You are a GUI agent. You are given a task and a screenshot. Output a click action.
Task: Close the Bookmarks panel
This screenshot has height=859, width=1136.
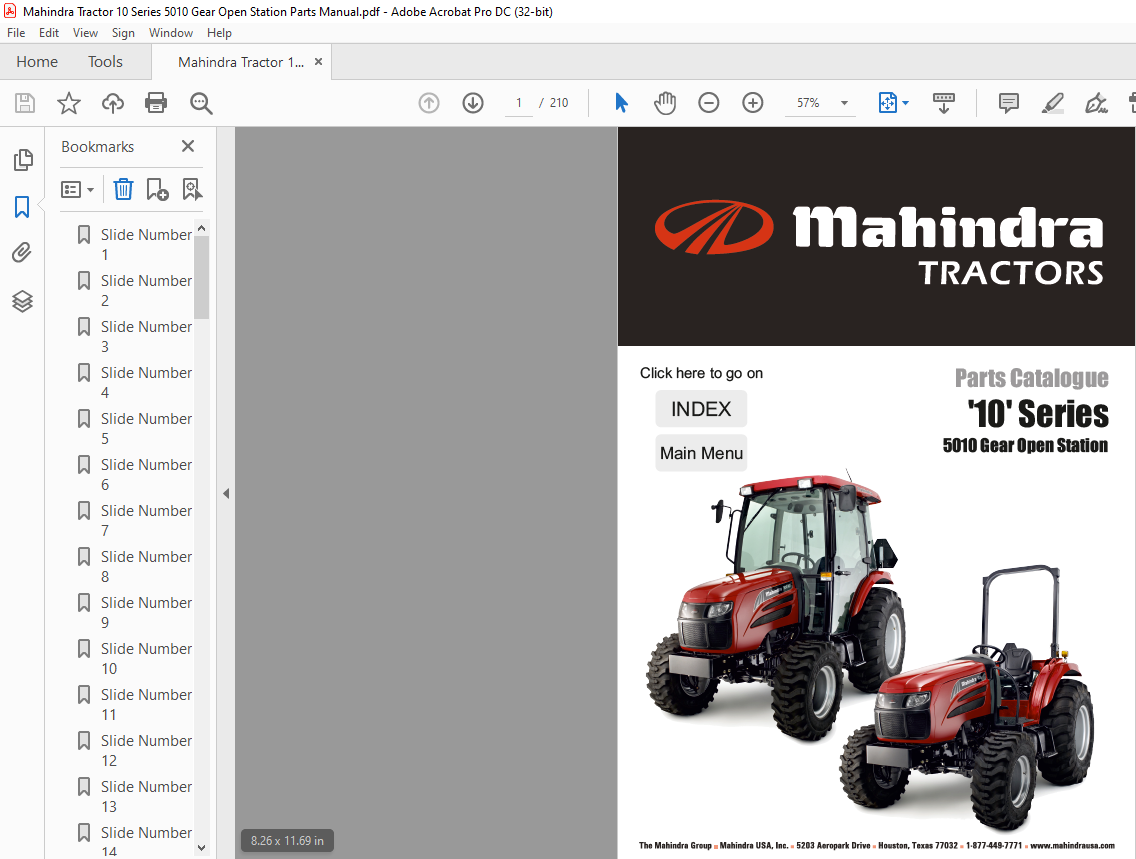tap(188, 146)
